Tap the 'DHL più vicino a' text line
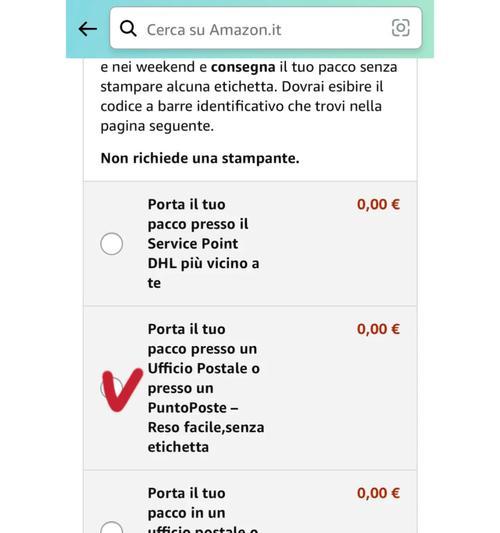500x533 pixels. coord(203,263)
